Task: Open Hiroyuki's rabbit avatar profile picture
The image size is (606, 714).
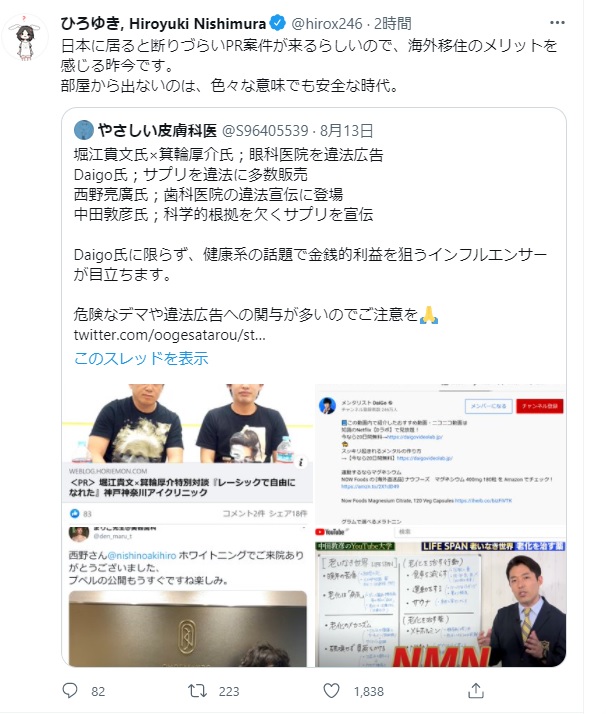Action: tap(26, 37)
